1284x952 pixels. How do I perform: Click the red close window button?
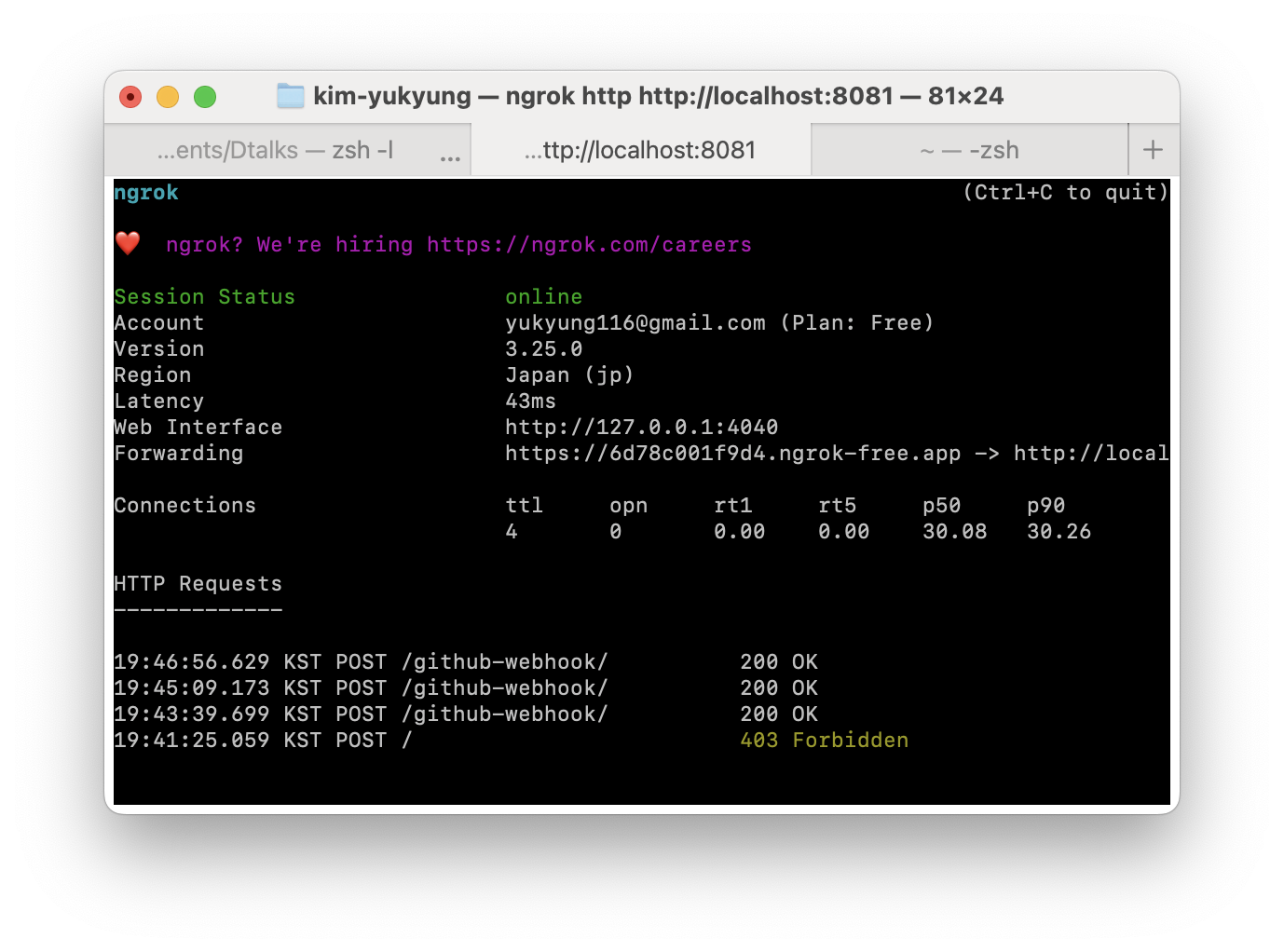pyautogui.click(x=130, y=97)
